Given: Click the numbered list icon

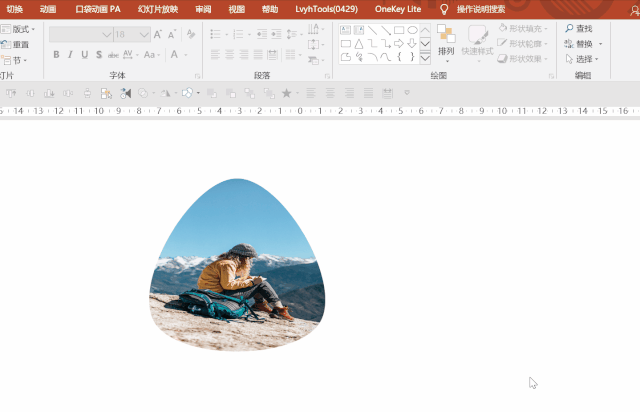Looking at the screenshot, I should coord(238,34).
